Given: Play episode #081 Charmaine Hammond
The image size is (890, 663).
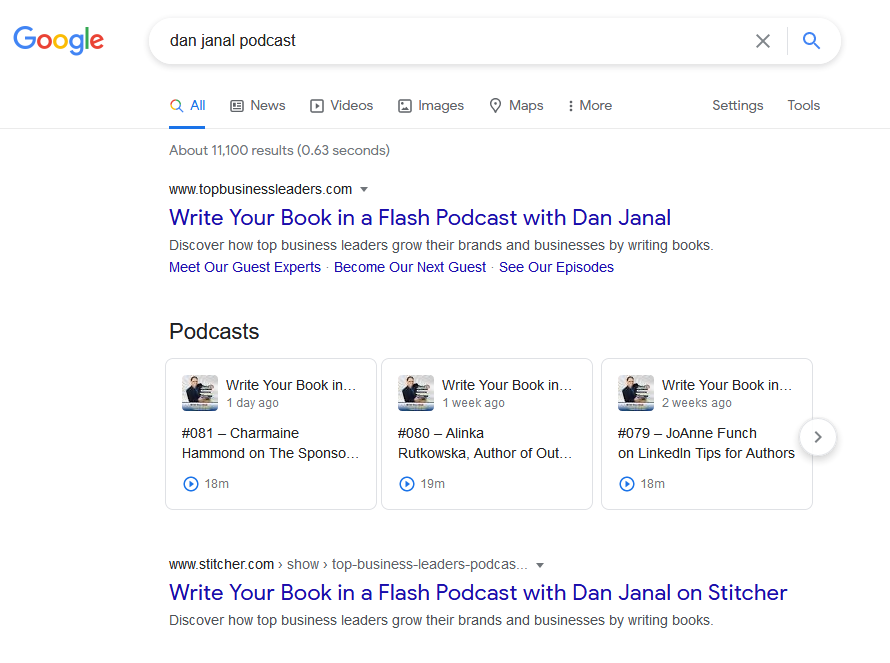Looking at the screenshot, I should (x=191, y=484).
